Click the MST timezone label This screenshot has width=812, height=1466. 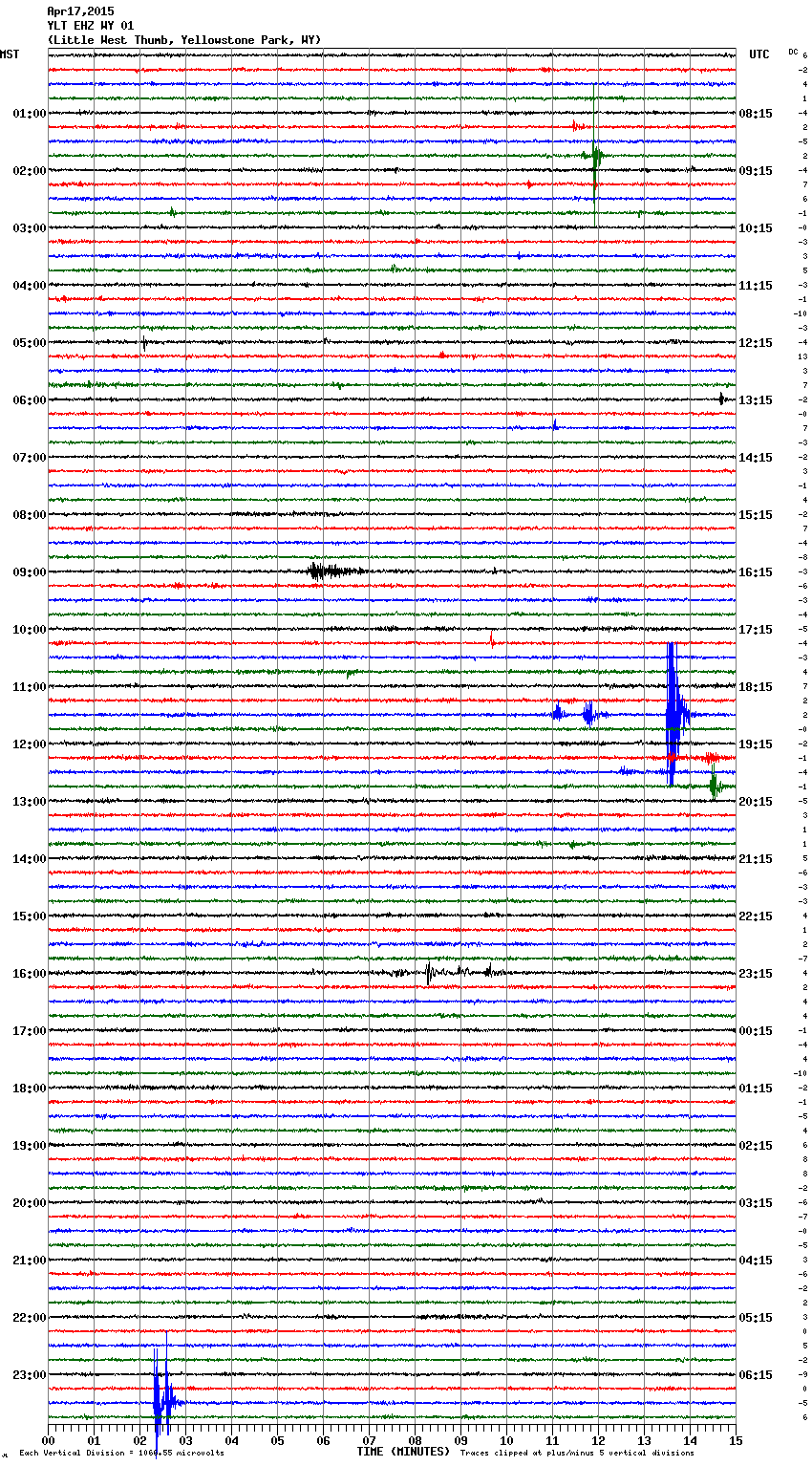click(x=10, y=54)
